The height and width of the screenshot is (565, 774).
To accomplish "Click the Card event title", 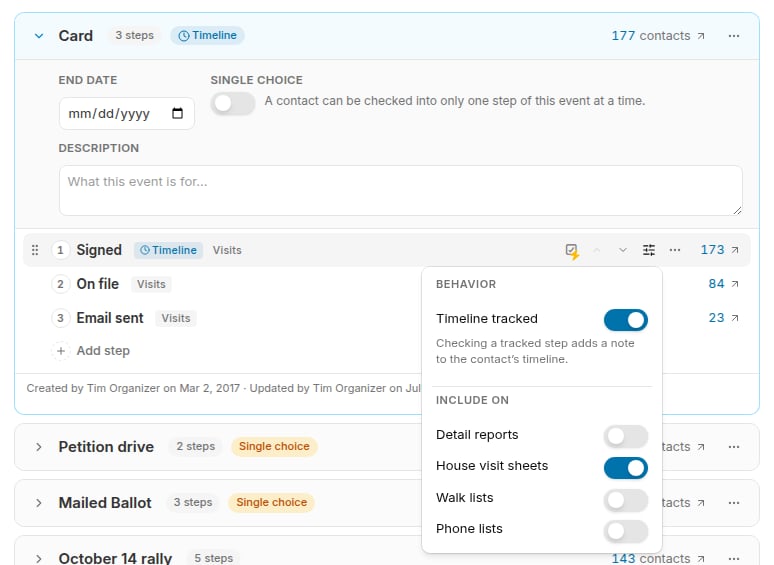I will point(76,36).
